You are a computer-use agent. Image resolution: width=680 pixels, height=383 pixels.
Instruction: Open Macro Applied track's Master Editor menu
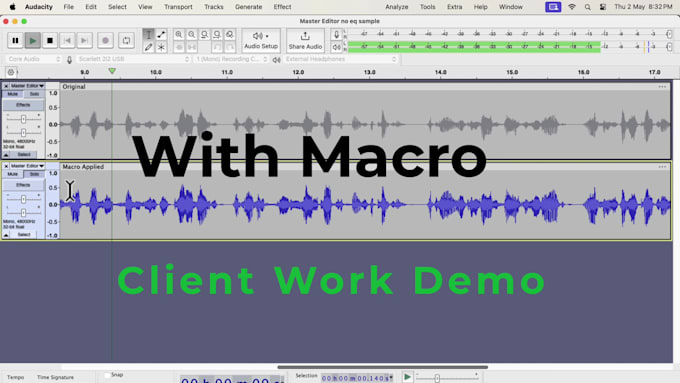coord(27,166)
